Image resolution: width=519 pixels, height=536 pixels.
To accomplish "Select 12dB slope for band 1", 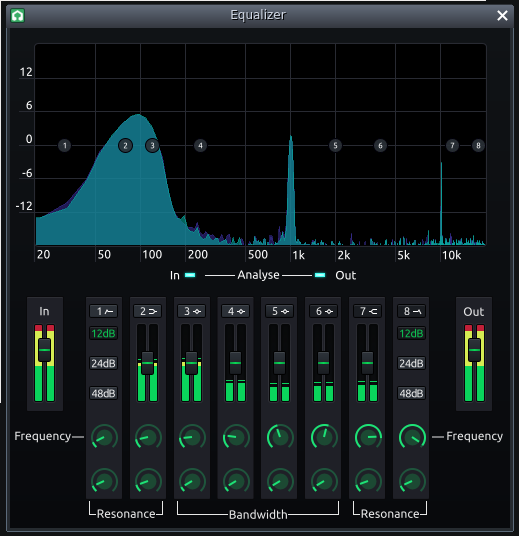I will pyautogui.click(x=104, y=333).
